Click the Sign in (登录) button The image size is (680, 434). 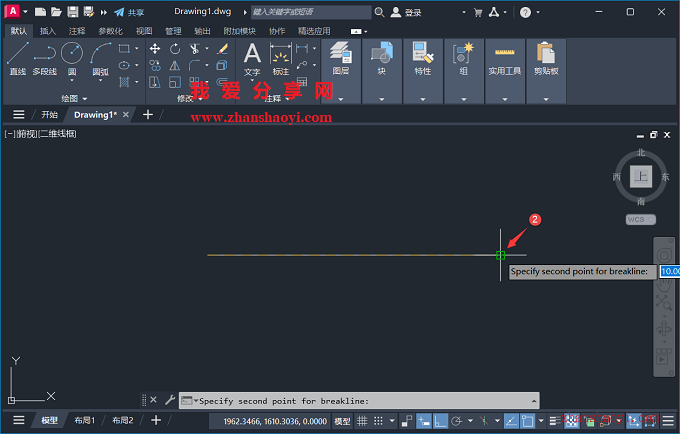tap(406, 12)
